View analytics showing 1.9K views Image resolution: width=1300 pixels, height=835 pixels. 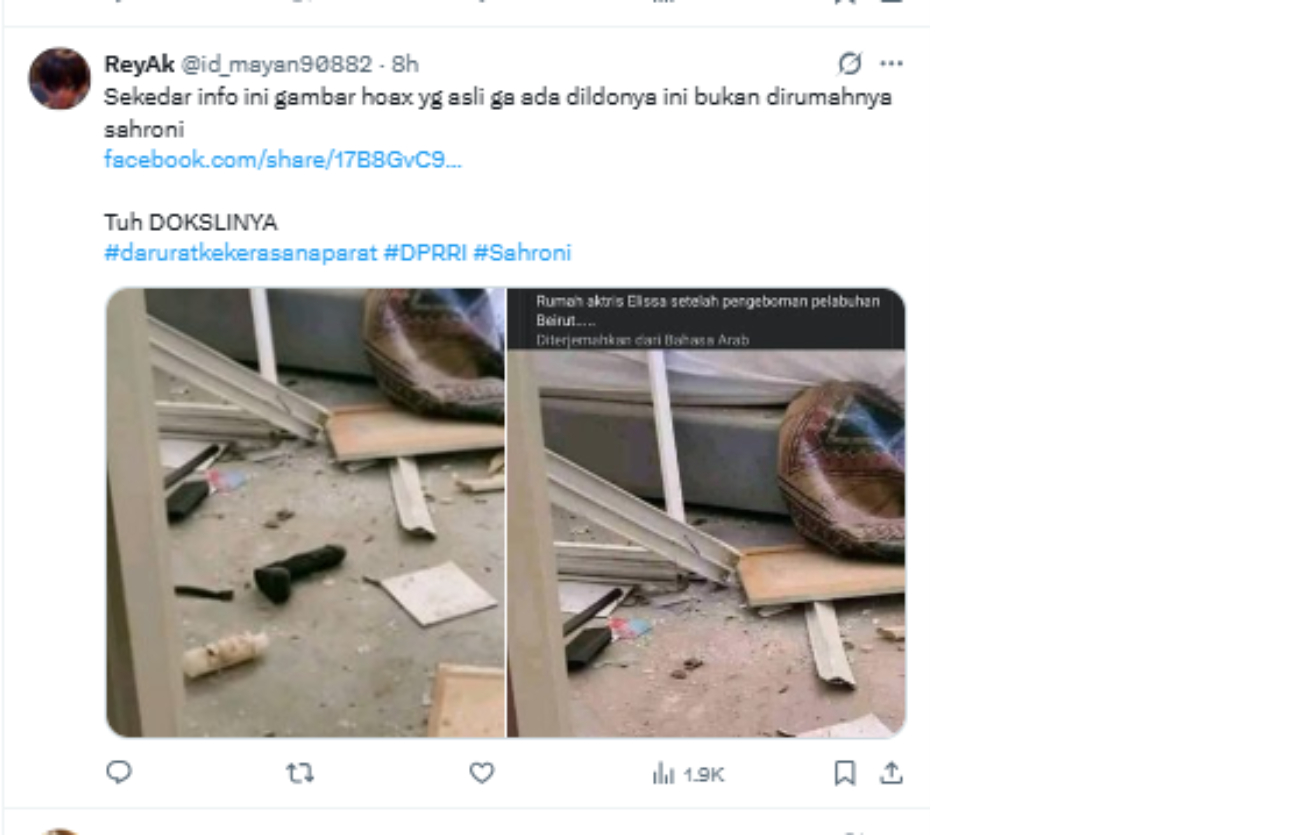(x=688, y=773)
